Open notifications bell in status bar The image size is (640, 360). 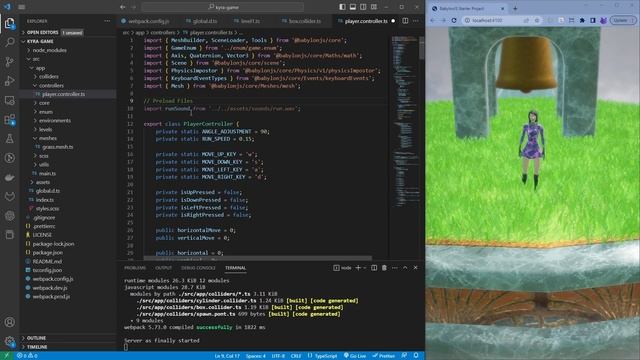point(416,356)
